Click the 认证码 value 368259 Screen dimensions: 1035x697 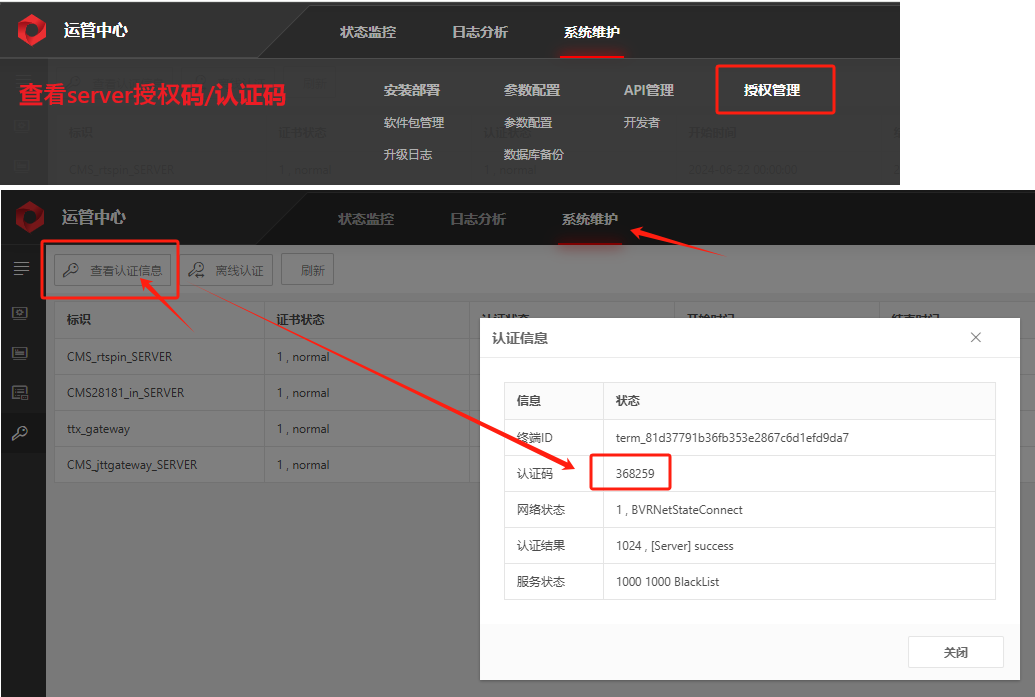635,474
